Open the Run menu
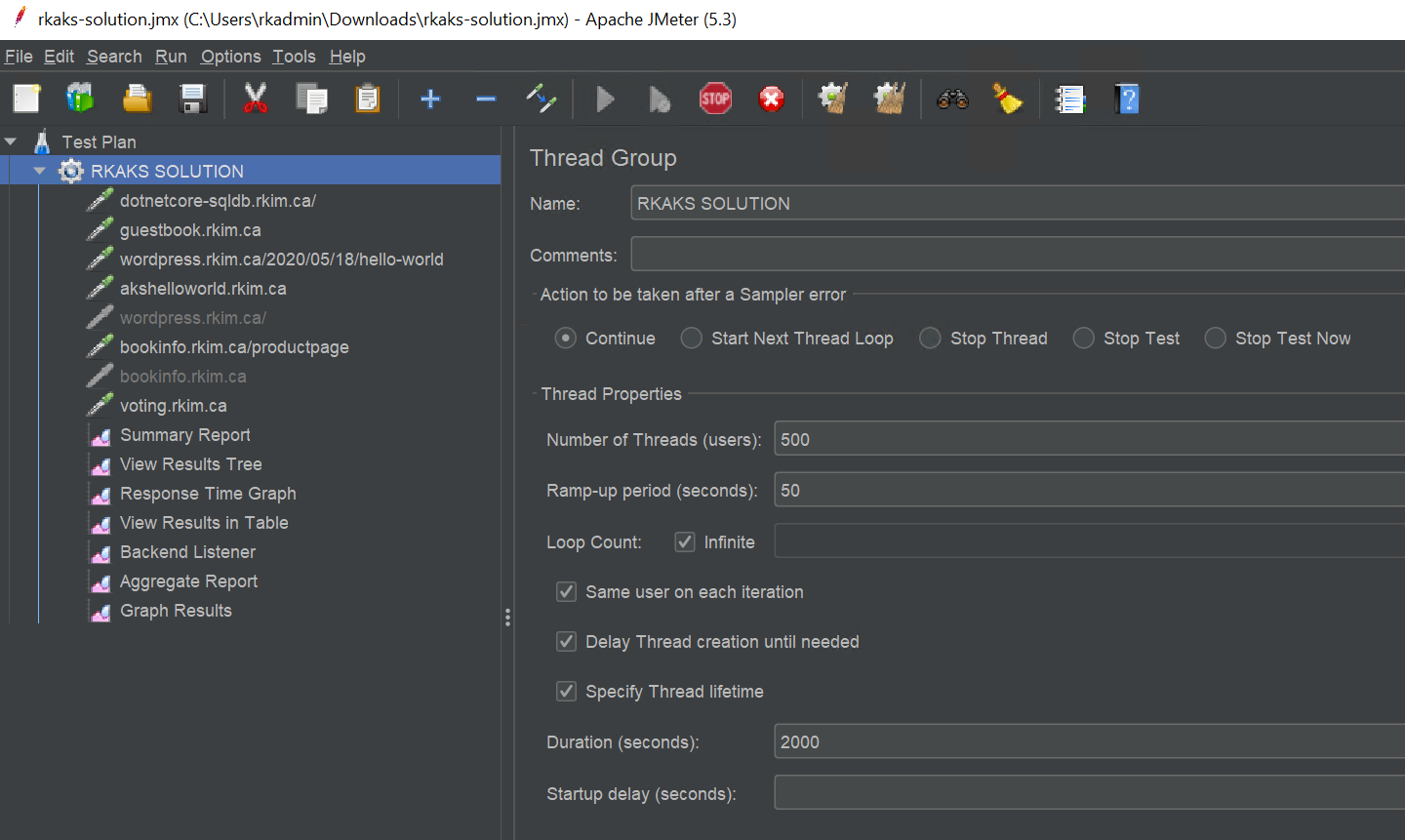 coord(171,57)
